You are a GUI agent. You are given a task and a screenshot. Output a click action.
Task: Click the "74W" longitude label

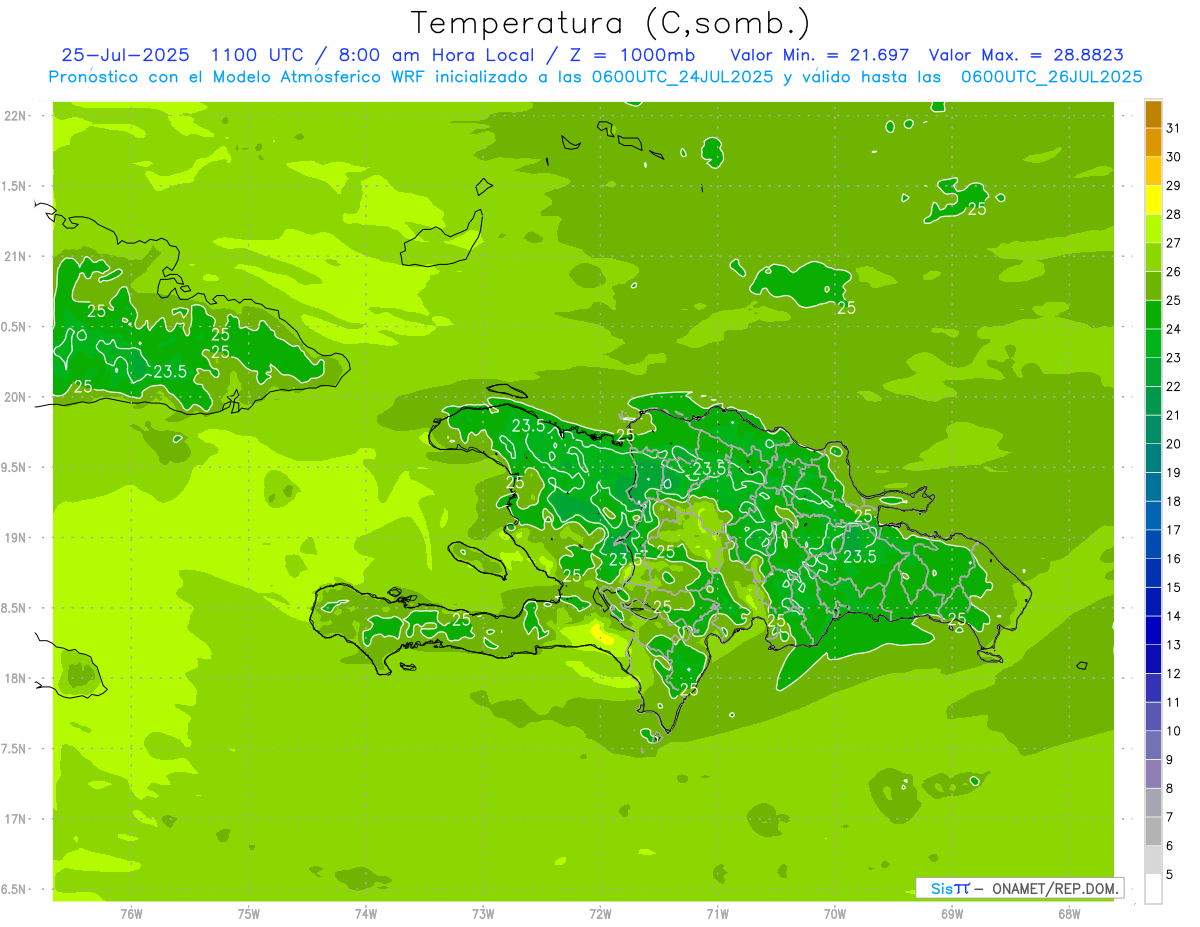366,914
